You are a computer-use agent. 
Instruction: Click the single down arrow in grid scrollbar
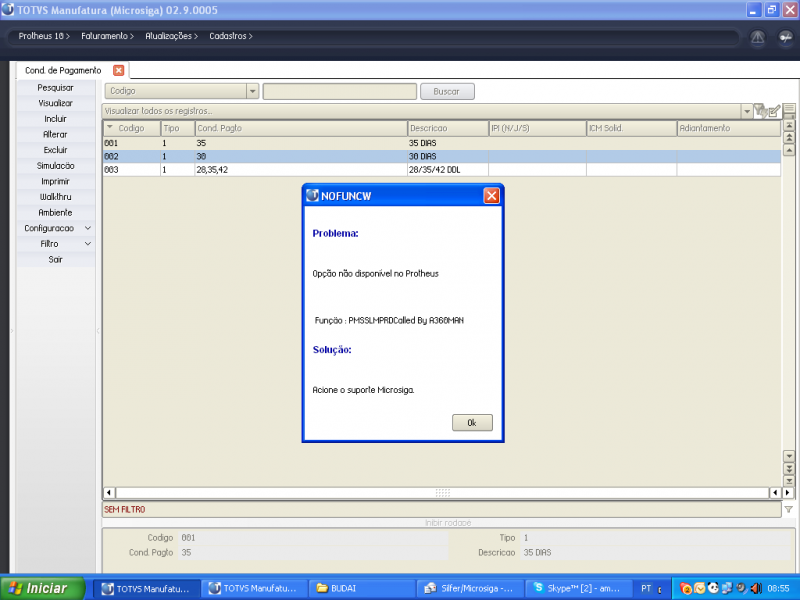click(x=789, y=456)
